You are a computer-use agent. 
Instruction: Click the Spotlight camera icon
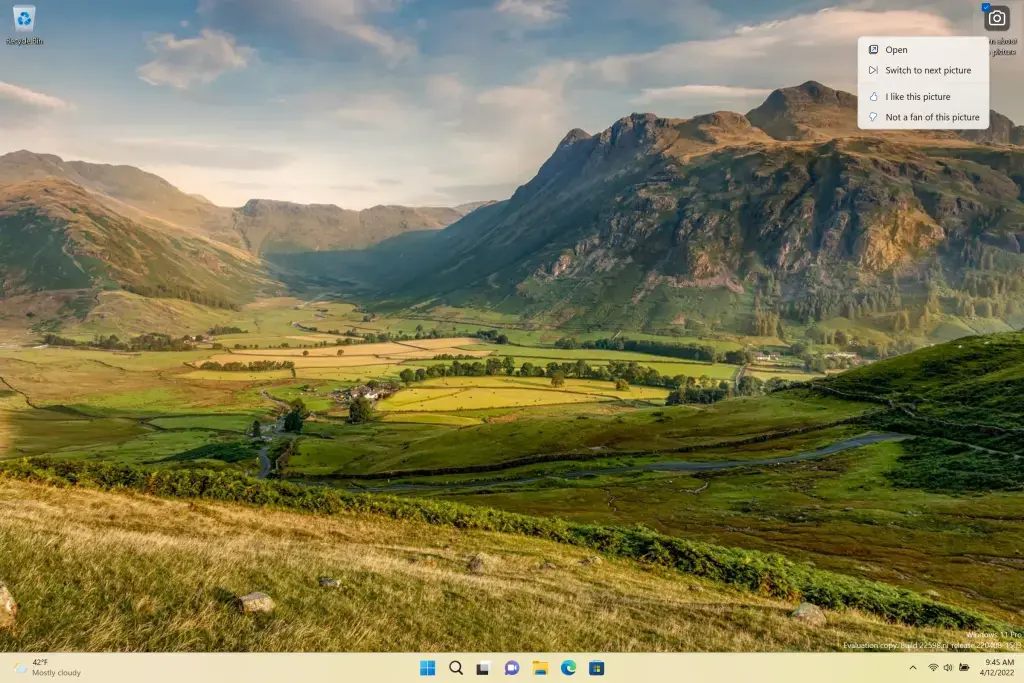[997, 19]
